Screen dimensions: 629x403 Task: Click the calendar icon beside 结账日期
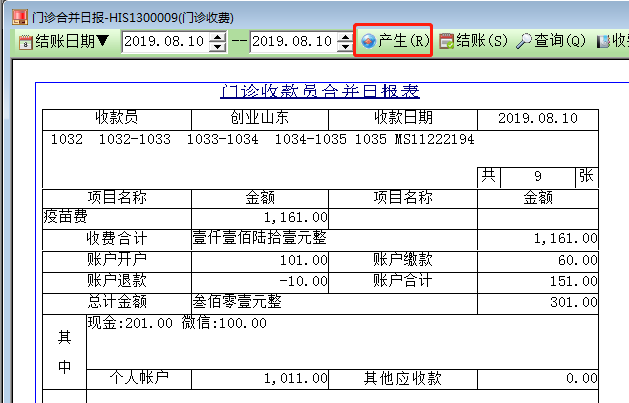(26, 42)
